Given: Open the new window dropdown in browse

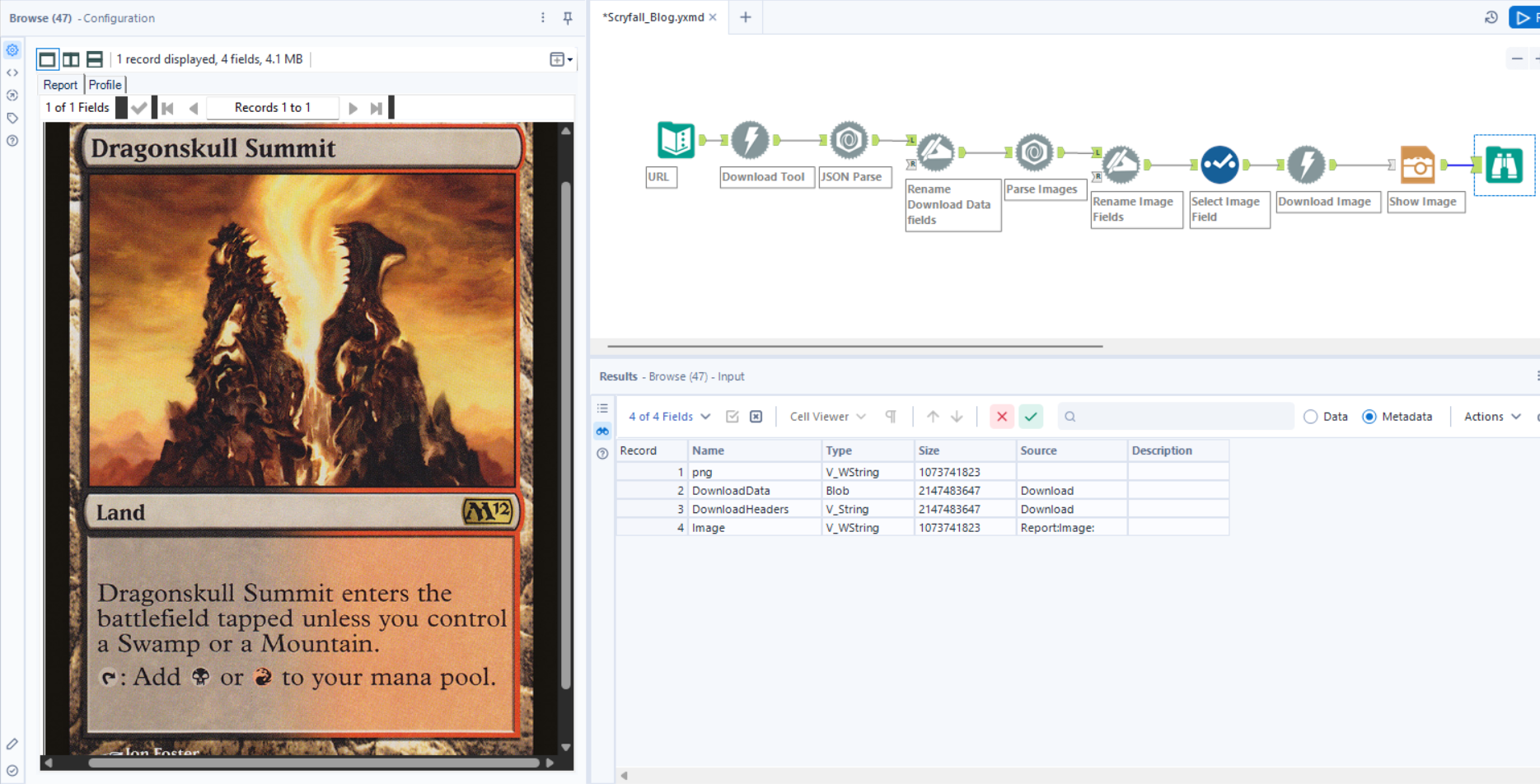Looking at the screenshot, I should 561,59.
